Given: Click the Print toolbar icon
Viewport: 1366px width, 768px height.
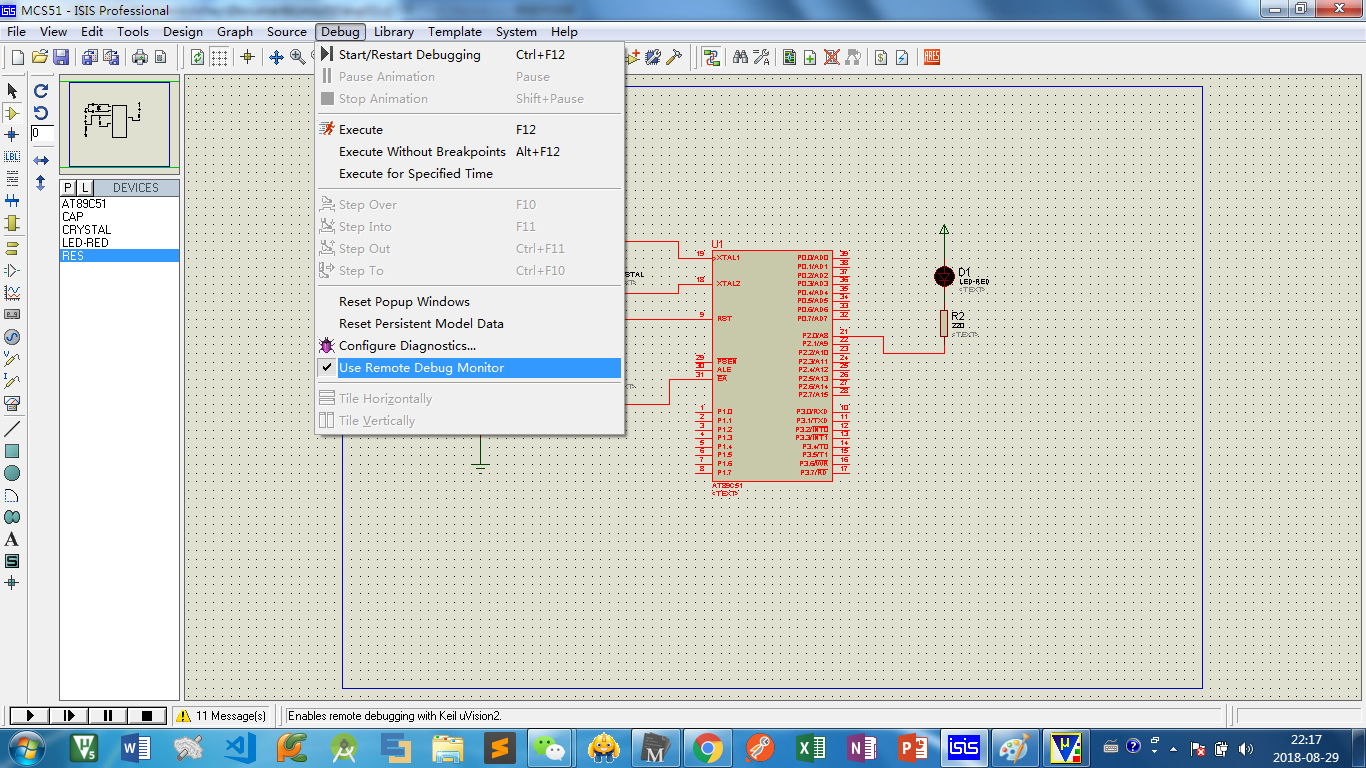Looking at the screenshot, I should coord(140,57).
